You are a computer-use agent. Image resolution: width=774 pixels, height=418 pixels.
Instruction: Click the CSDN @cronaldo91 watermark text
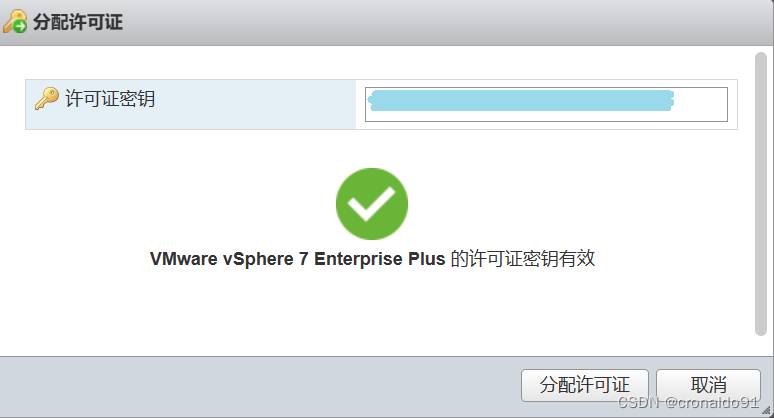[689, 402]
